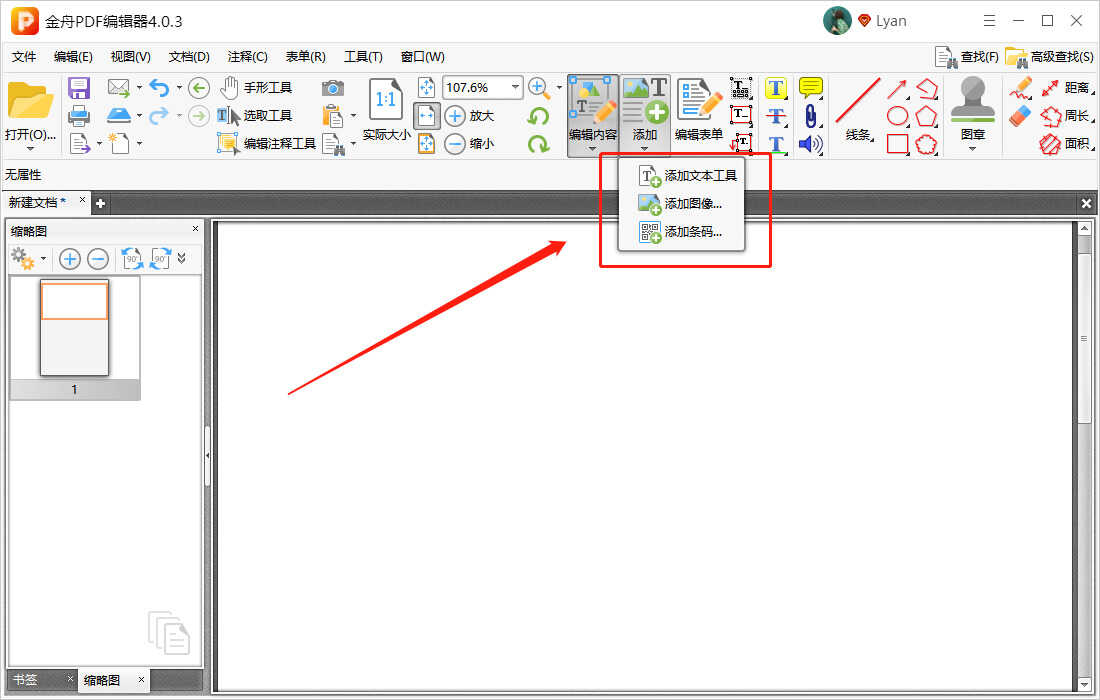Image resolution: width=1100 pixels, height=700 pixels.
Task: Select the red Rectangle shape tool
Action: (x=897, y=144)
